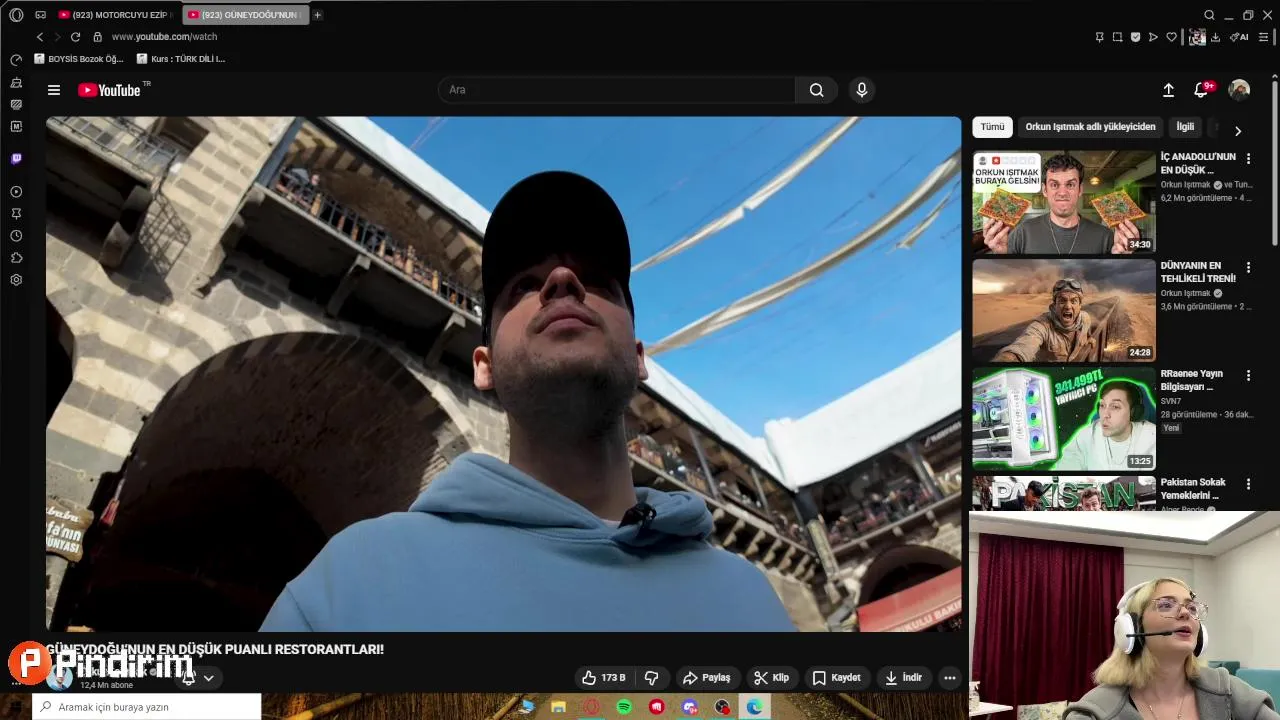Open DÜNYANIN EN TEHLİKELİ TRENİ! title link

[1198, 272]
